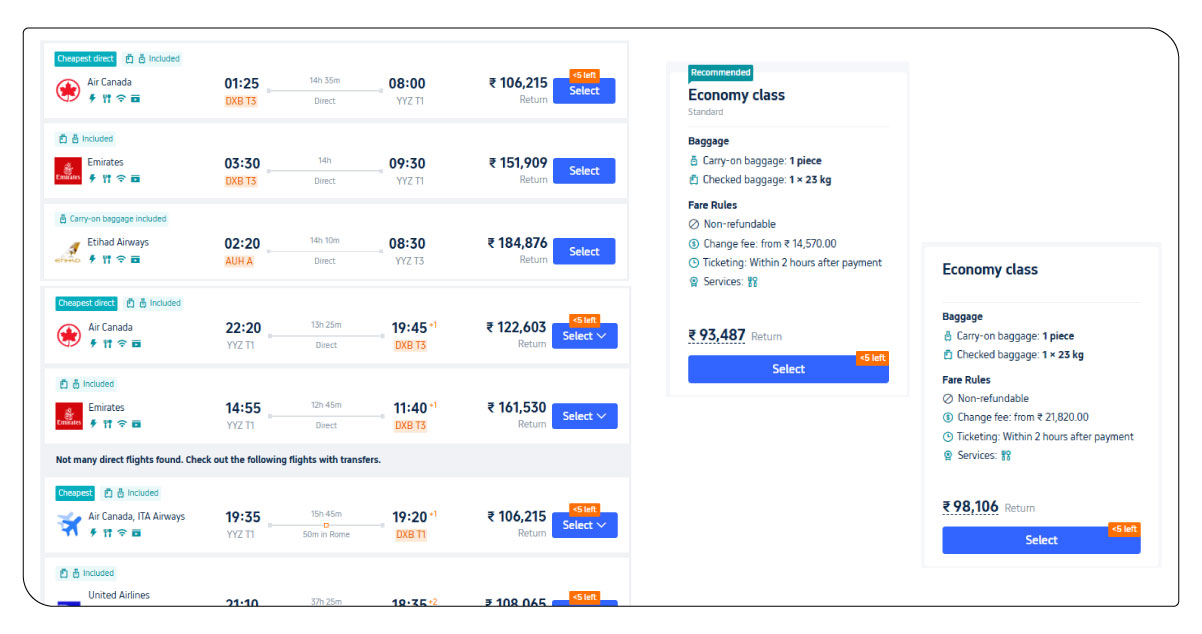Click the Wi-Fi icon under Air Canada
Image resolution: width=1202 pixels, height=634 pixels.
121,99
